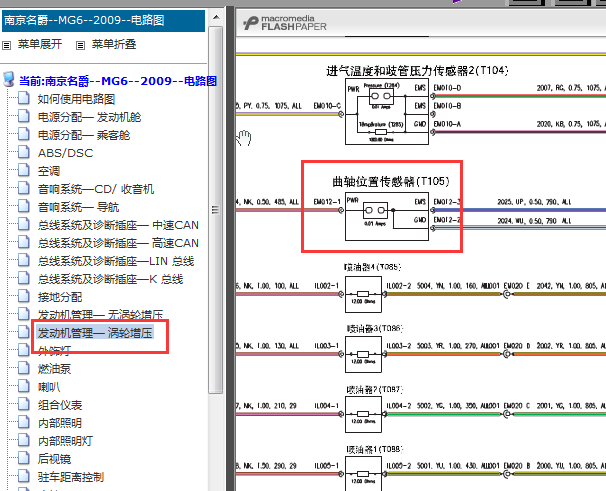Click page icon beside 电源分配—发动机舱
The height and width of the screenshot is (491, 606).
click(24, 116)
